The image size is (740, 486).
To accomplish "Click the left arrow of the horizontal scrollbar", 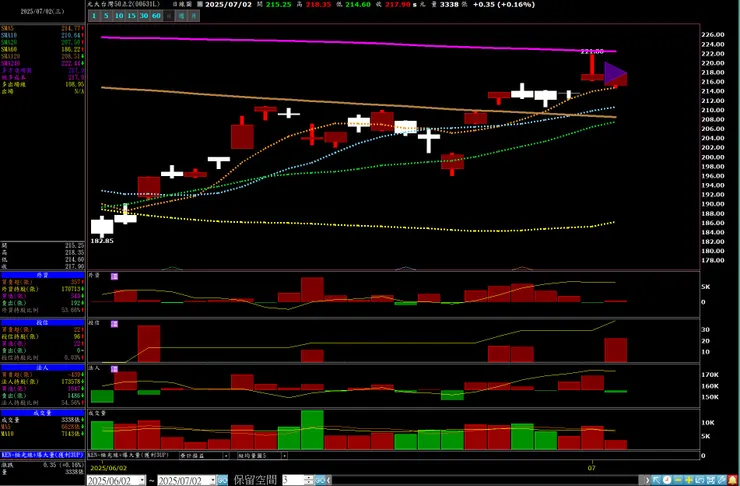I will point(329,480).
